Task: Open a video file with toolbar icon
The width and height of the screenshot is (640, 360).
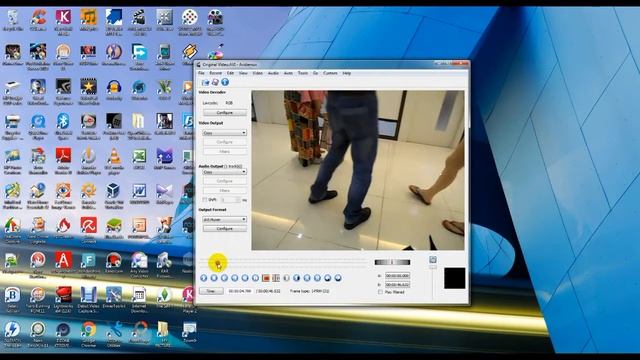Action: pos(205,82)
